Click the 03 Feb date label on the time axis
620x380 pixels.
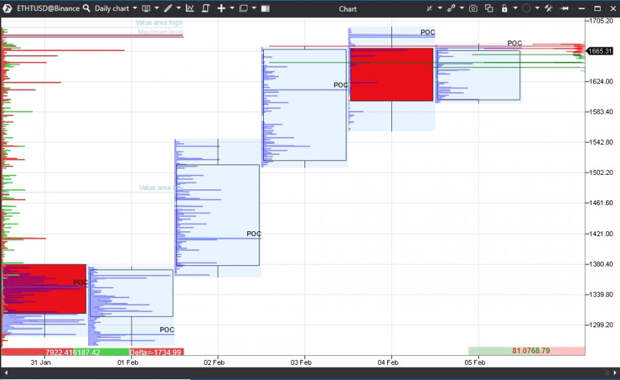pos(301,362)
